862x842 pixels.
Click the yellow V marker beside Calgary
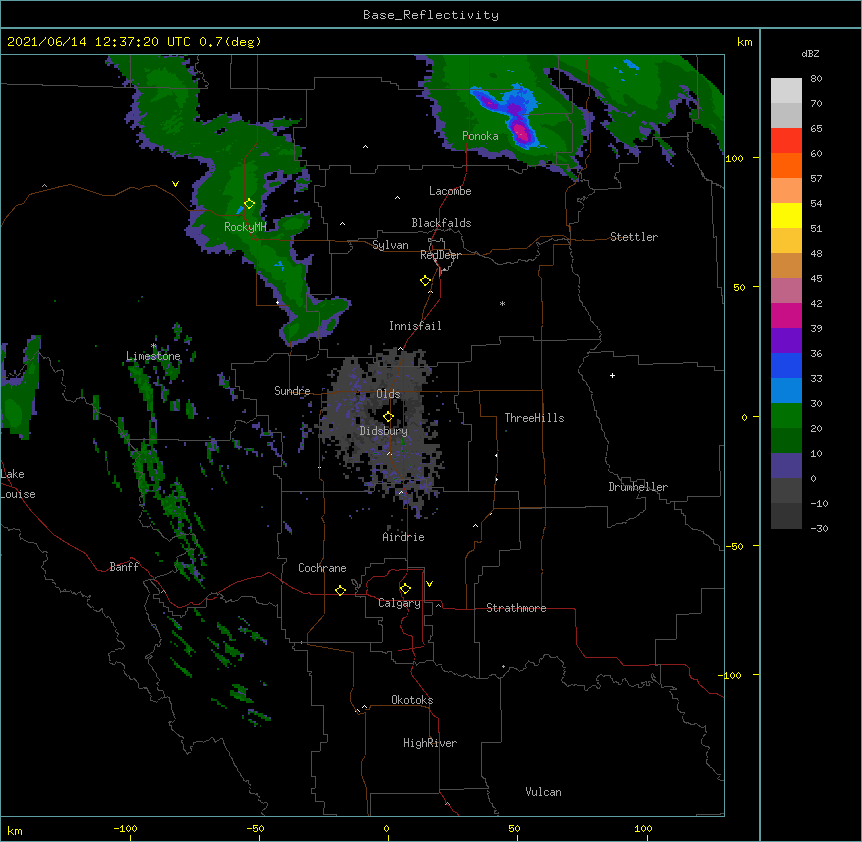[429, 584]
